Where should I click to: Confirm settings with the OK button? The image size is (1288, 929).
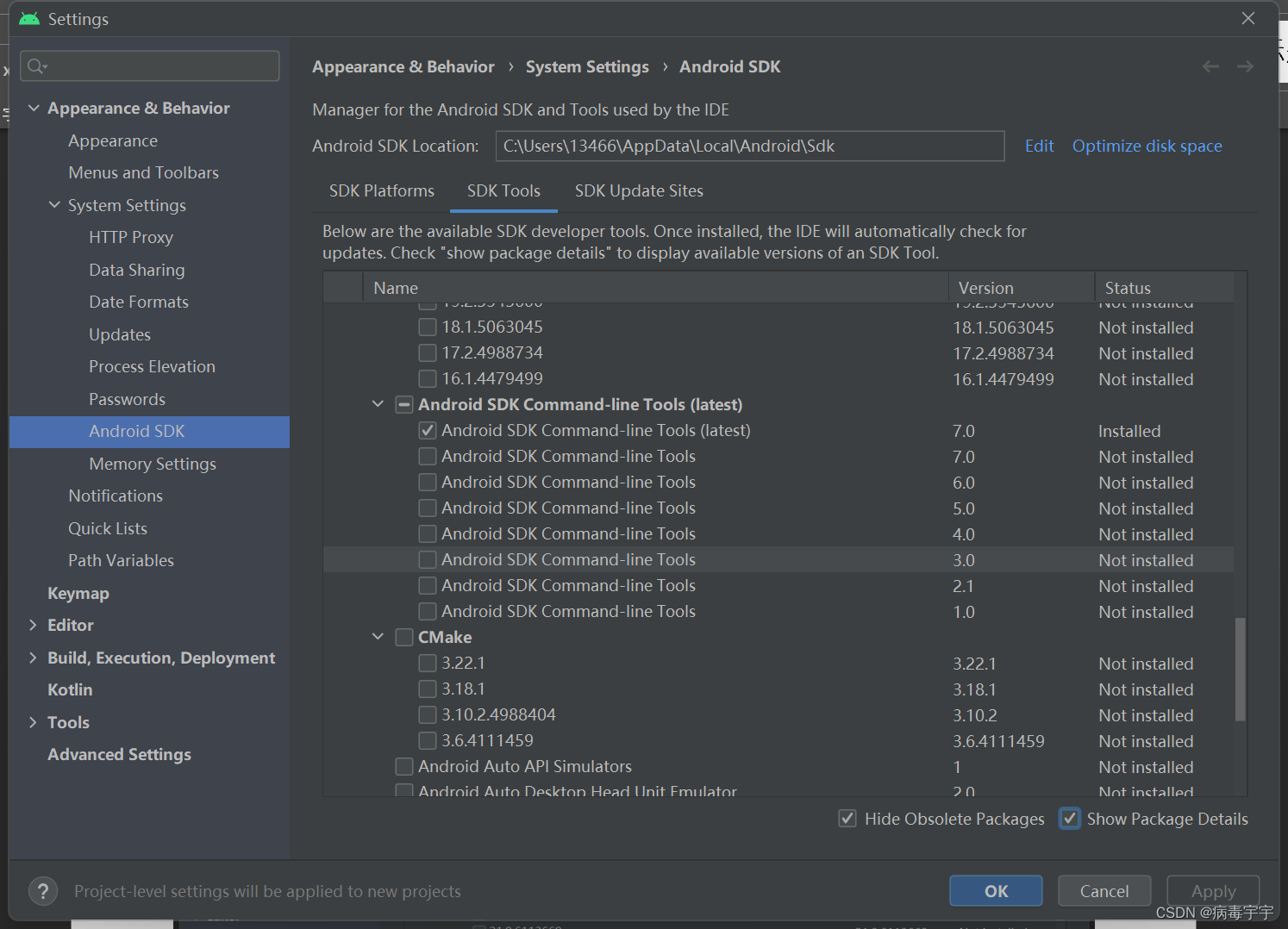pyautogui.click(x=996, y=891)
